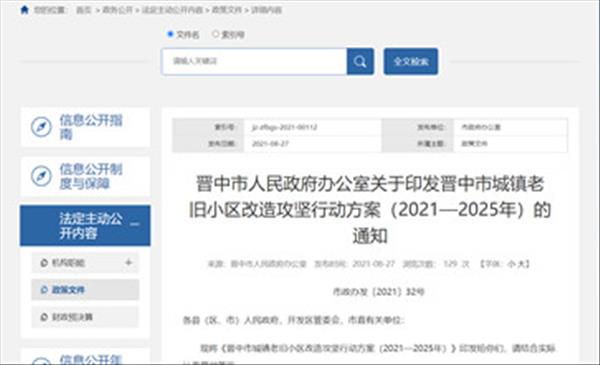This screenshot has width=600, height=365.
Task: Click the 详细内容 breadcrumb text
Action: [x=266, y=10]
